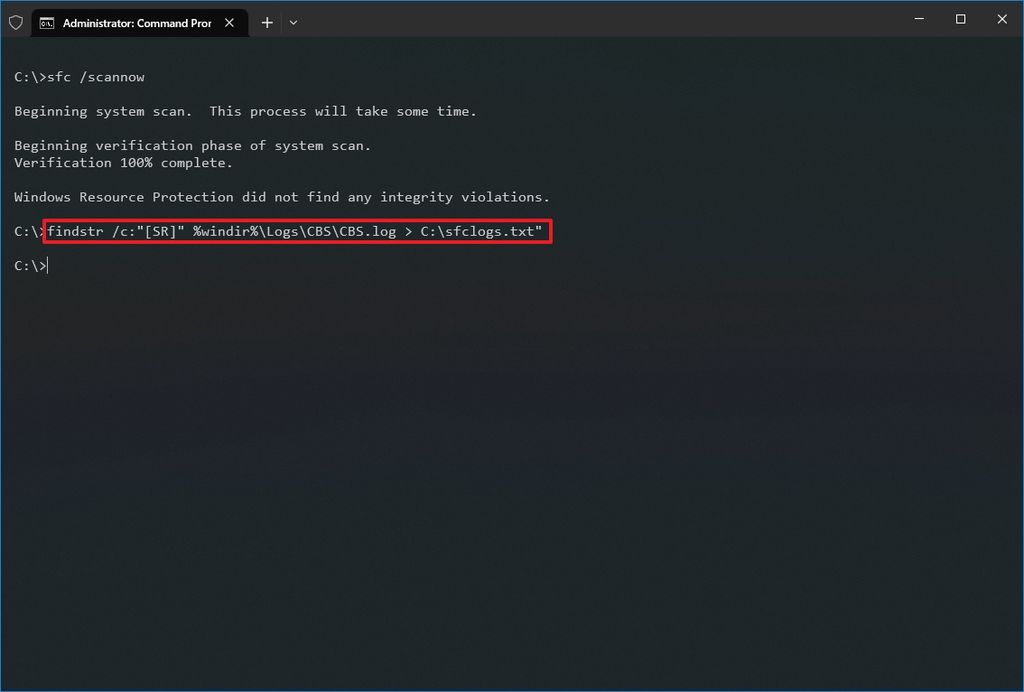Click the text sfc /scannow

click(94, 76)
